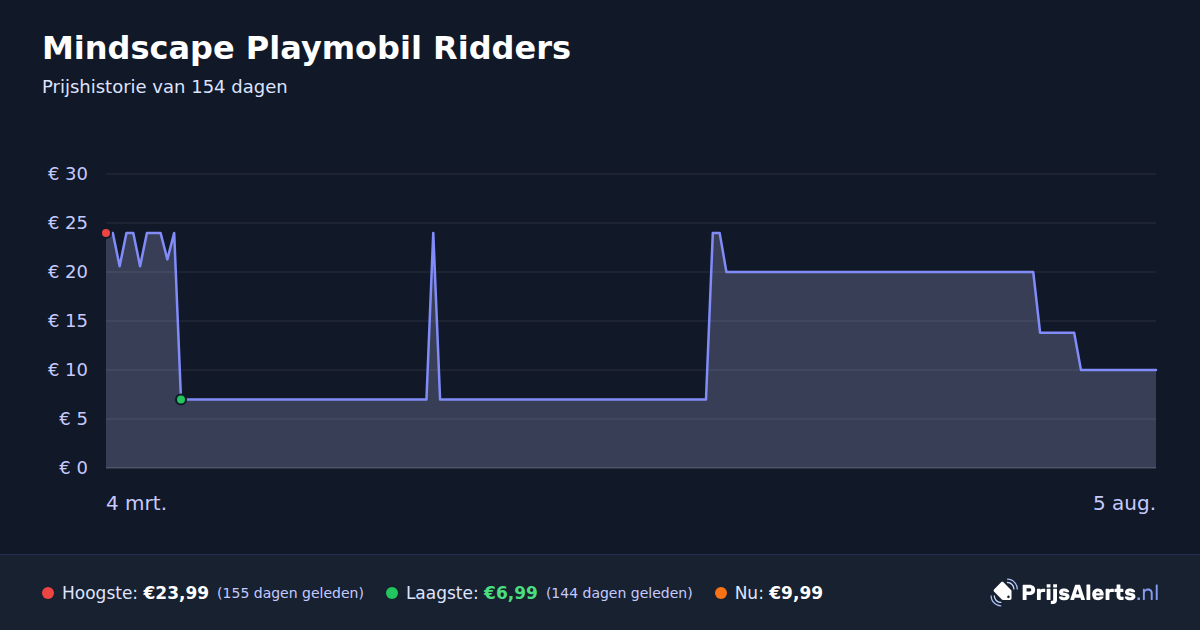This screenshot has width=1200, height=630.
Task: Select the Prijshistorie van 154 dagen subtitle
Action: click(165, 87)
